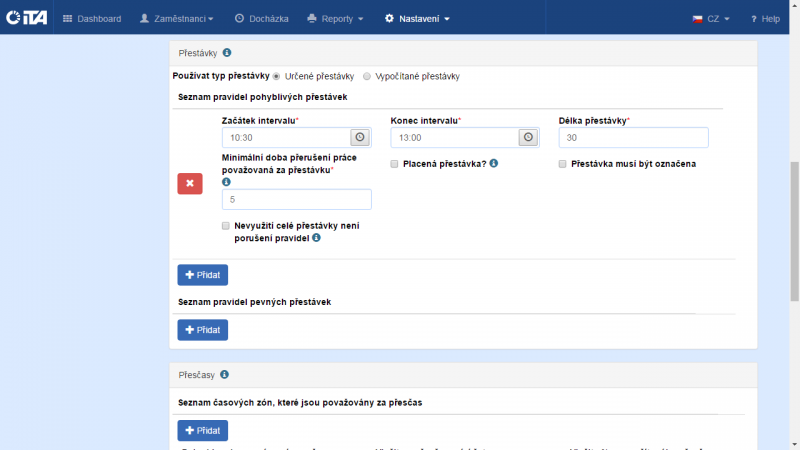
Task: Open the Reporty dropdown menu
Action: click(x=335, y=18)
